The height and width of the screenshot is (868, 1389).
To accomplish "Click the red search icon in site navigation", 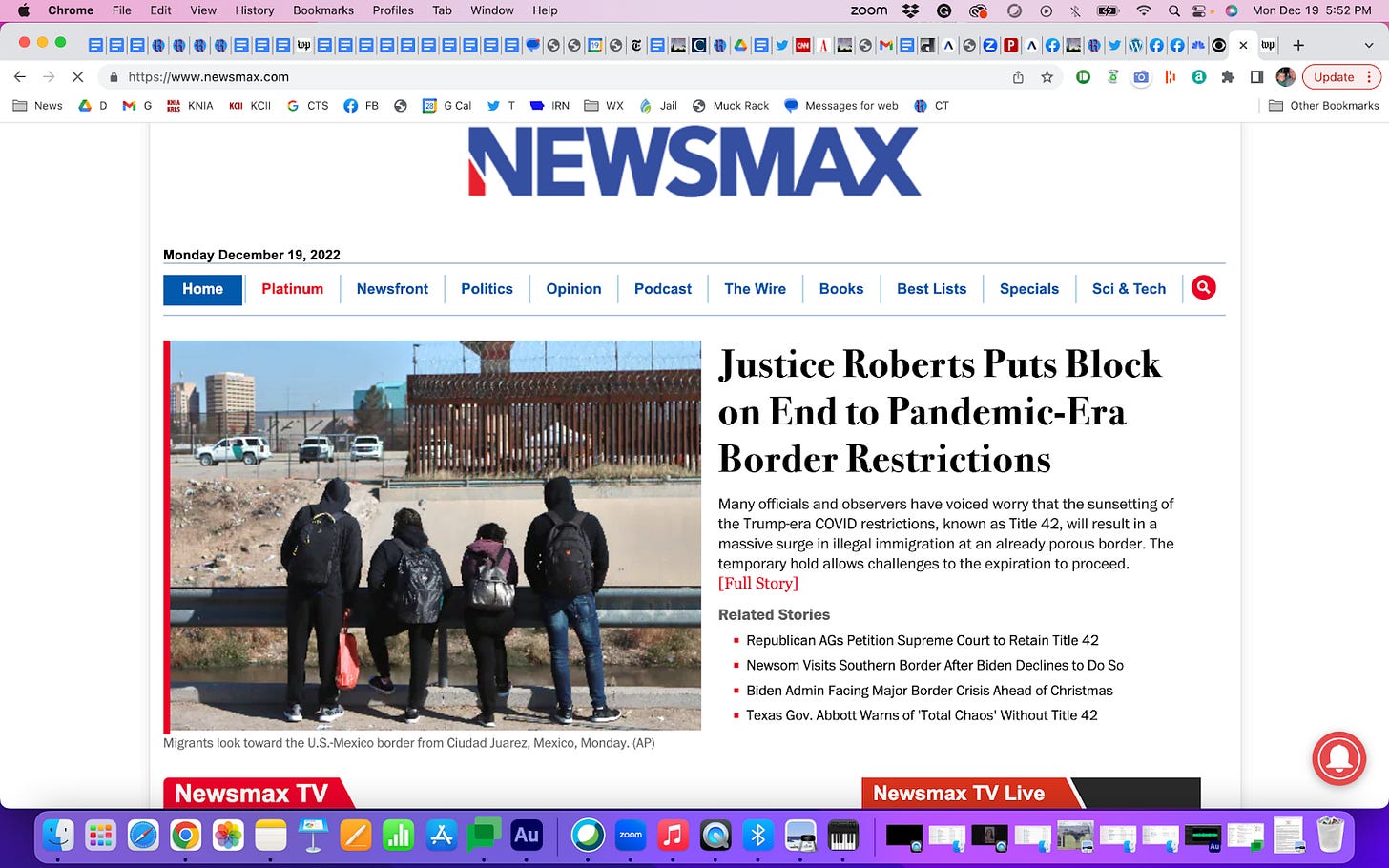I will point(1204,287).
